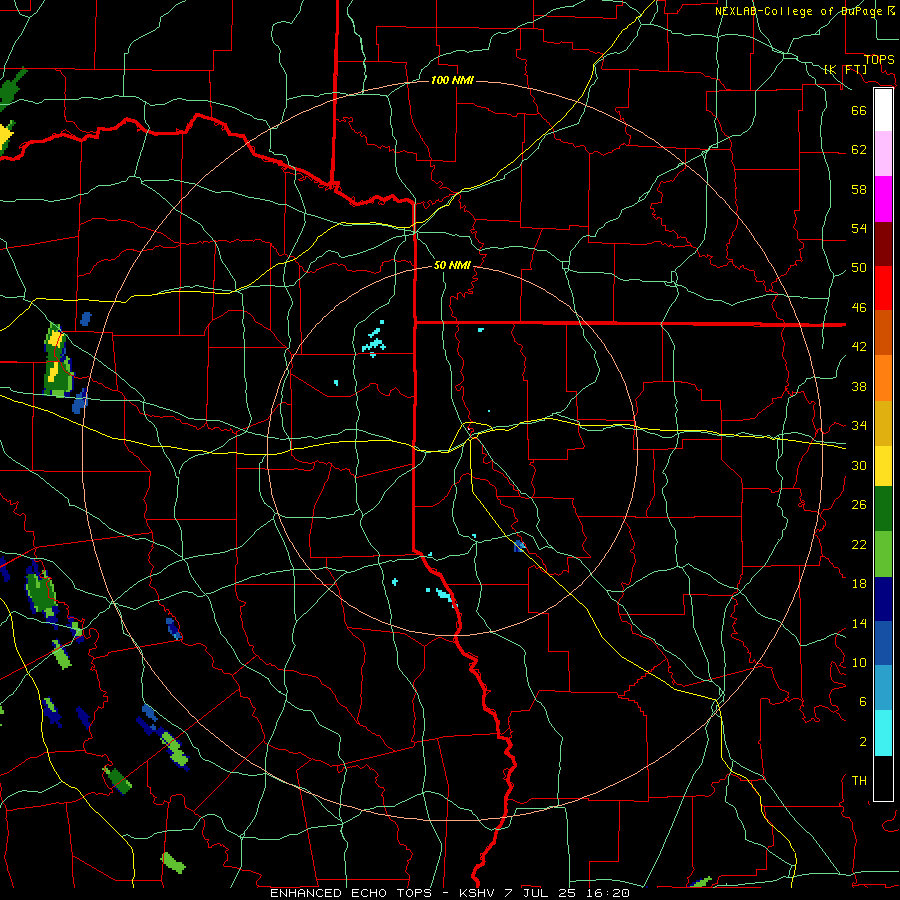Click the legend value 14
Screen dimensions: 900x900
[859, 623]
